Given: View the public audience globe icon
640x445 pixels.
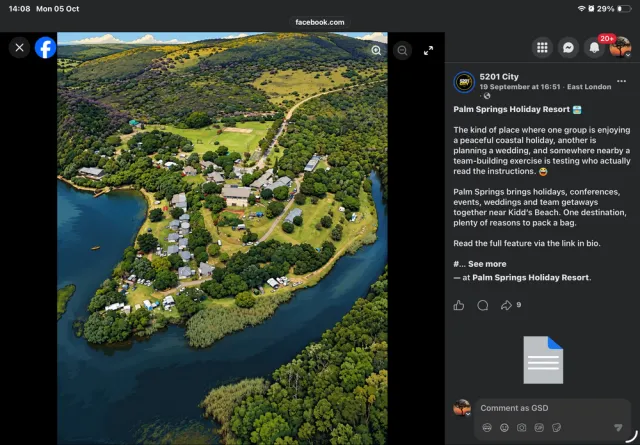Looking at the screenshot, I should point(487,96).
